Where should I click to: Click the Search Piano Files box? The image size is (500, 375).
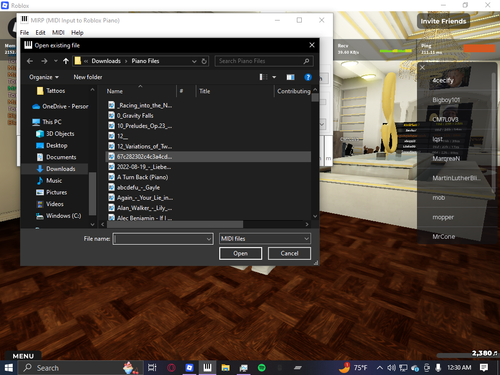click(263, 61)
